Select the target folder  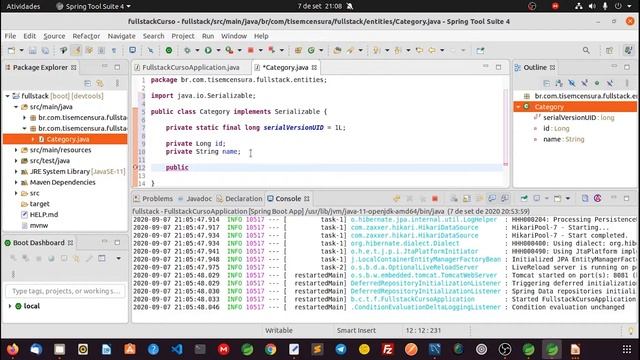pos(39,204)
